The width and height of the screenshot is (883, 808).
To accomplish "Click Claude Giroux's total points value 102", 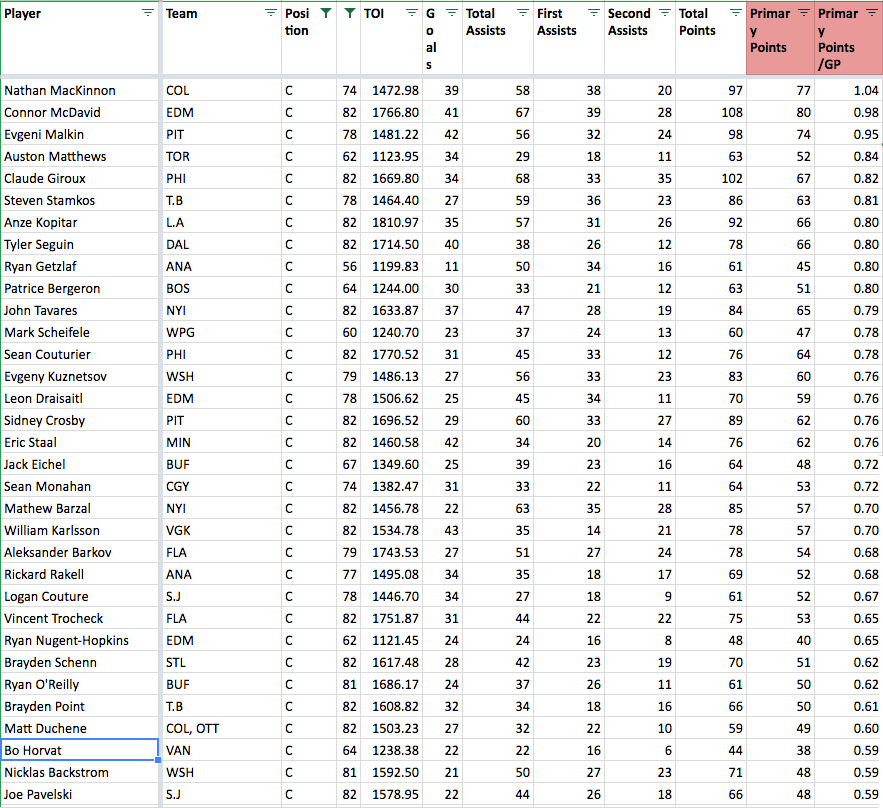I will point(710,178).
